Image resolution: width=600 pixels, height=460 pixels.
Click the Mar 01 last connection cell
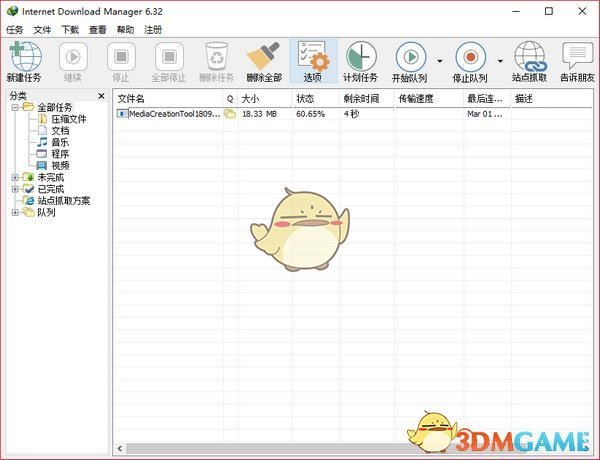pos(484,114)
